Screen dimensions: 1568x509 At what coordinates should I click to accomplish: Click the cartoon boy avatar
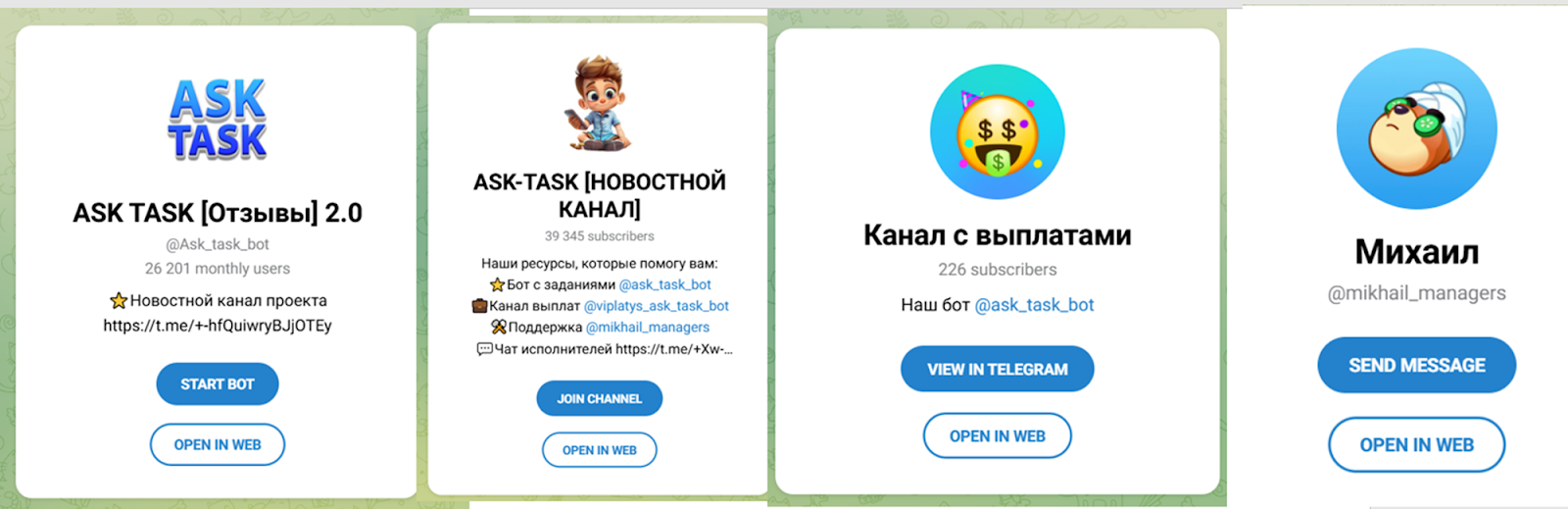pos(599,103)
